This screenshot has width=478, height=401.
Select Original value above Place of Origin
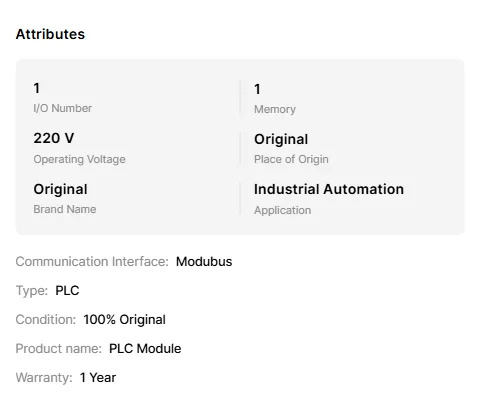281,139
